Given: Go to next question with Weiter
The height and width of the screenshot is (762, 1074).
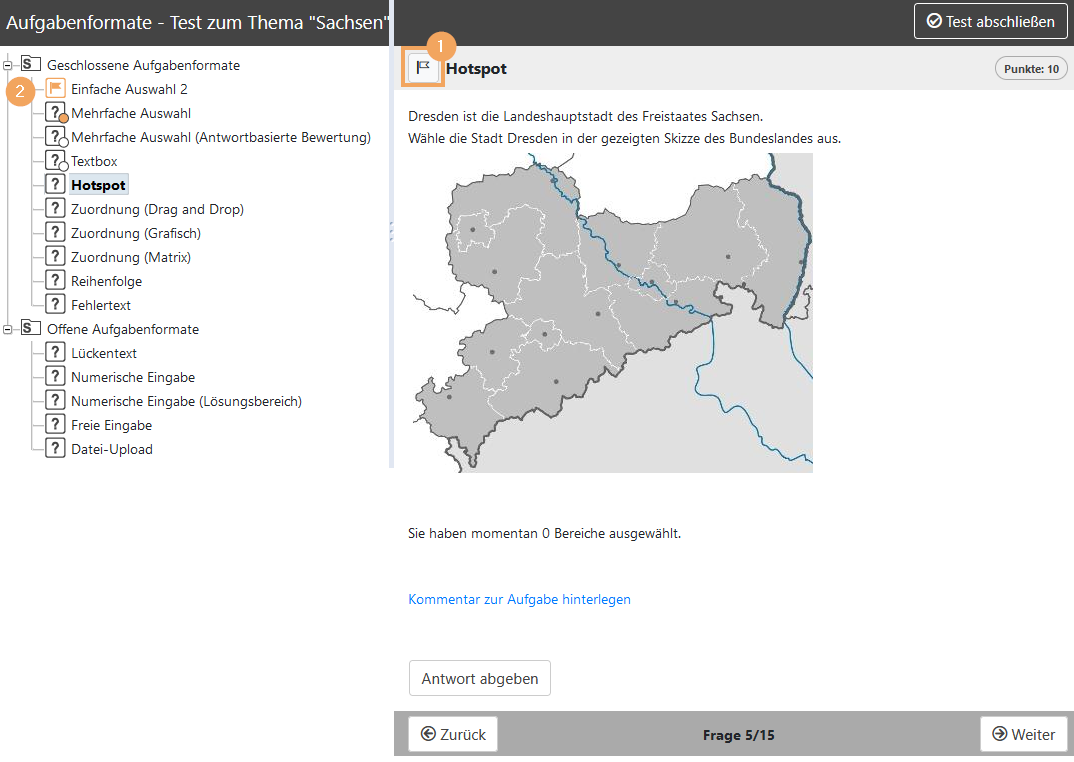Looking at the screenshot, I should click(x=1023, y=734).
